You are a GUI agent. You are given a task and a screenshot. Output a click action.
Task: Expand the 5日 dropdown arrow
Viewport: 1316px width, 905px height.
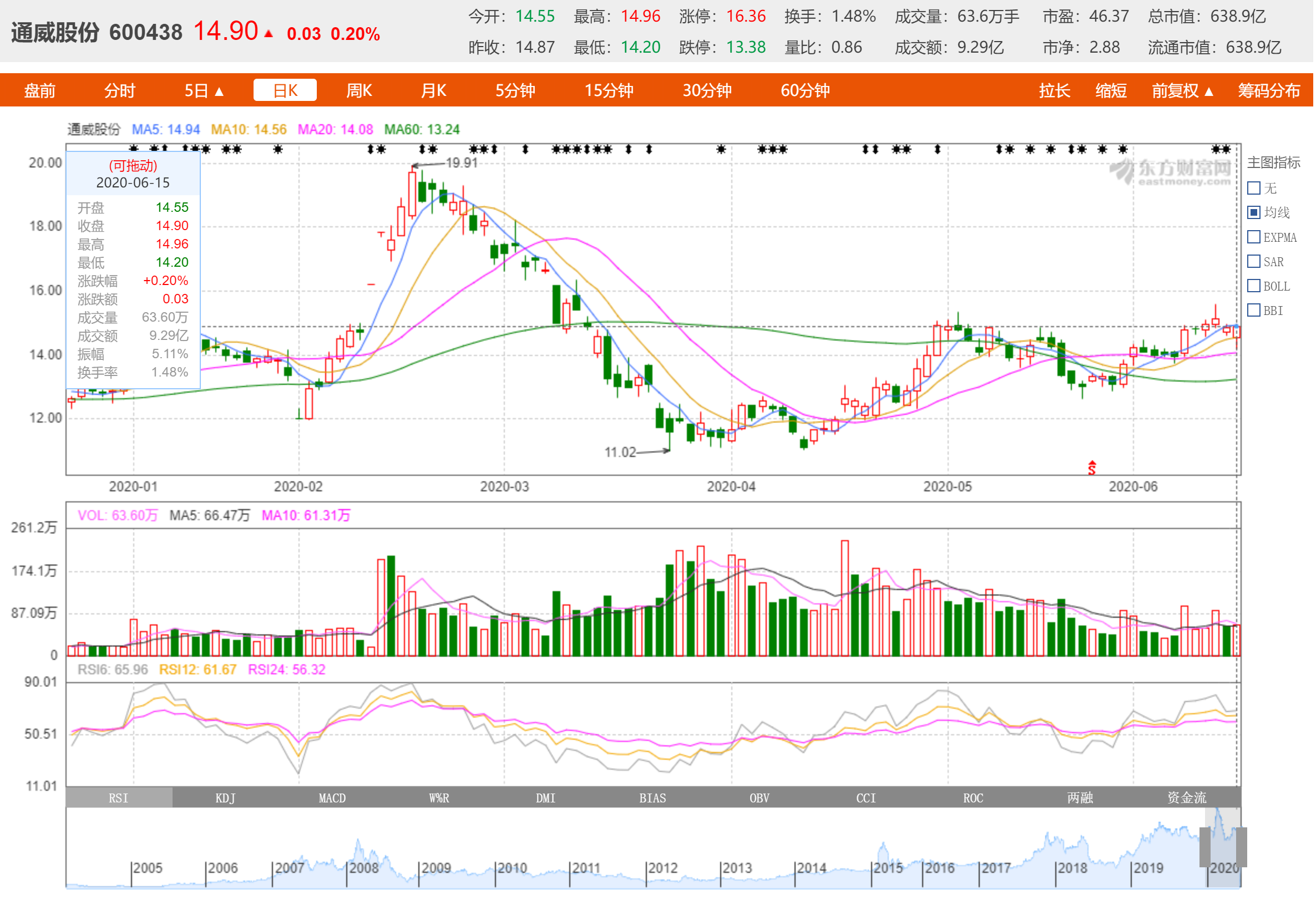tap(219, 91)
